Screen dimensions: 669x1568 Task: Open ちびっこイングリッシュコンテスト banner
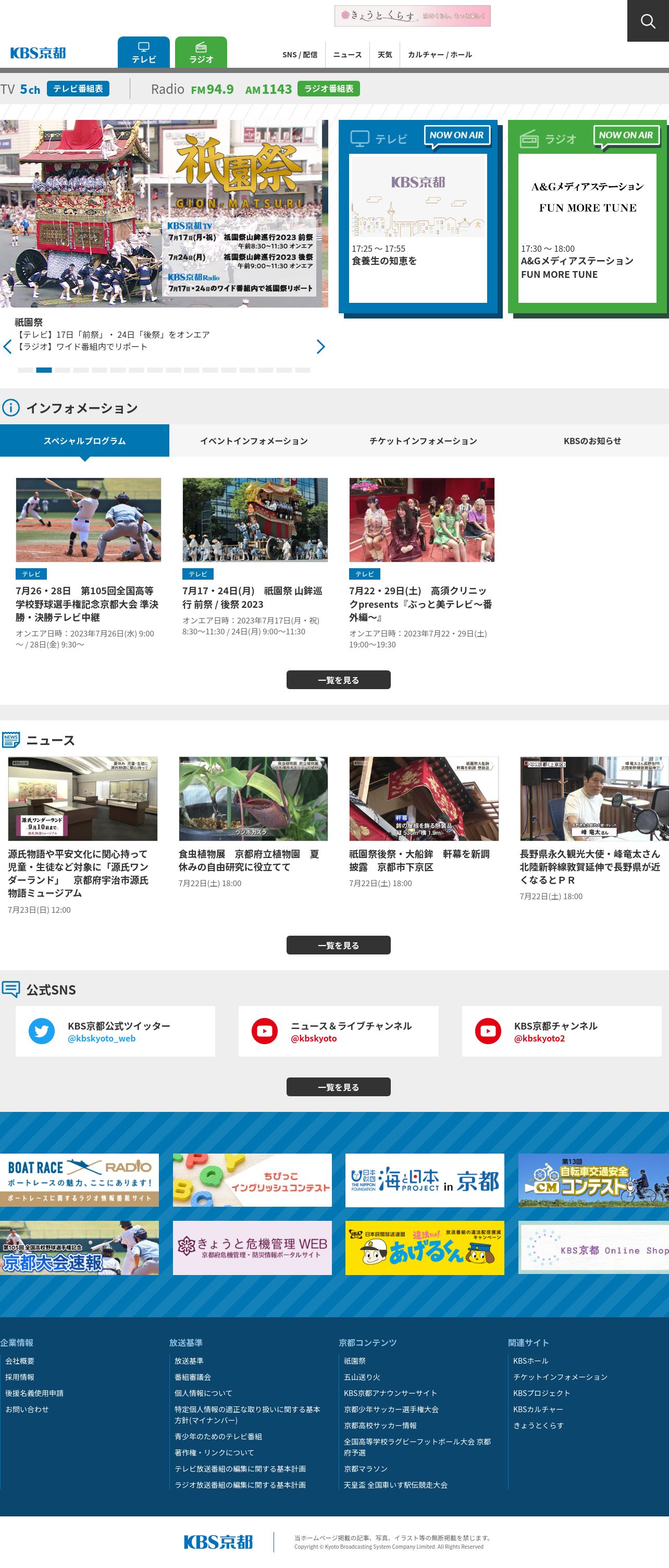pos(252,1180)
